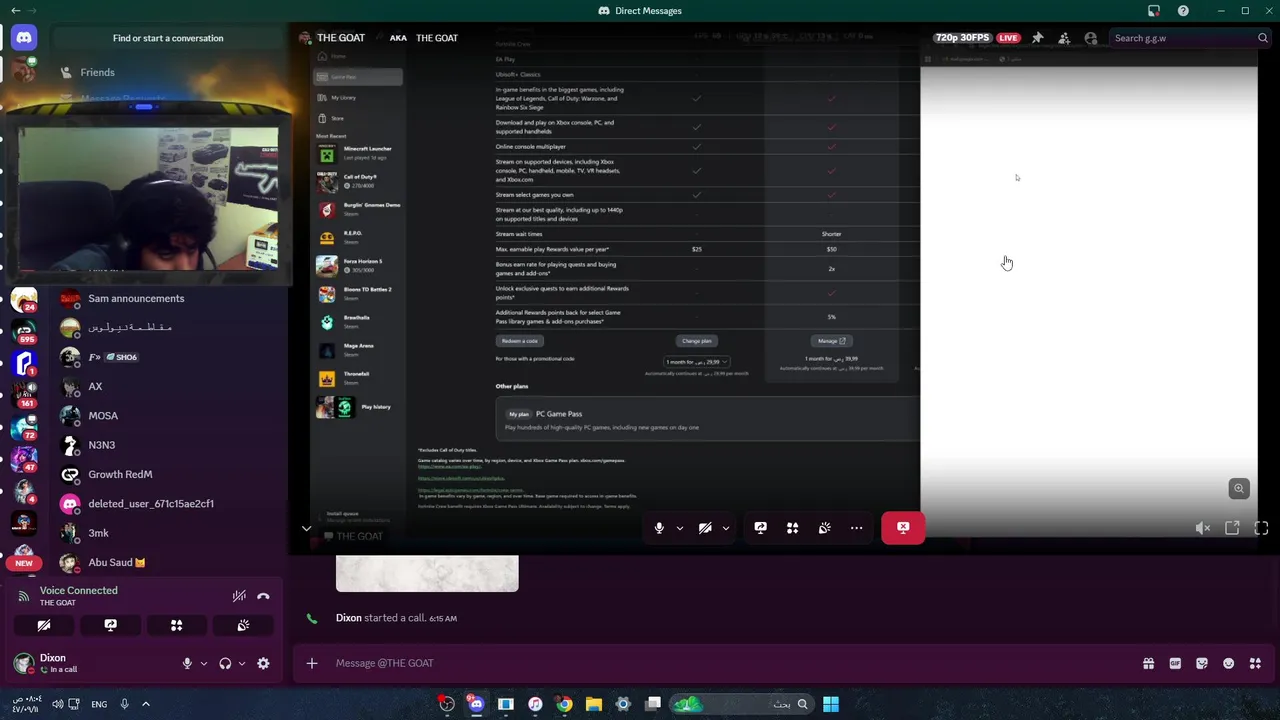
Task: Collapse call view with the down chevron
Action: point(306,528)
